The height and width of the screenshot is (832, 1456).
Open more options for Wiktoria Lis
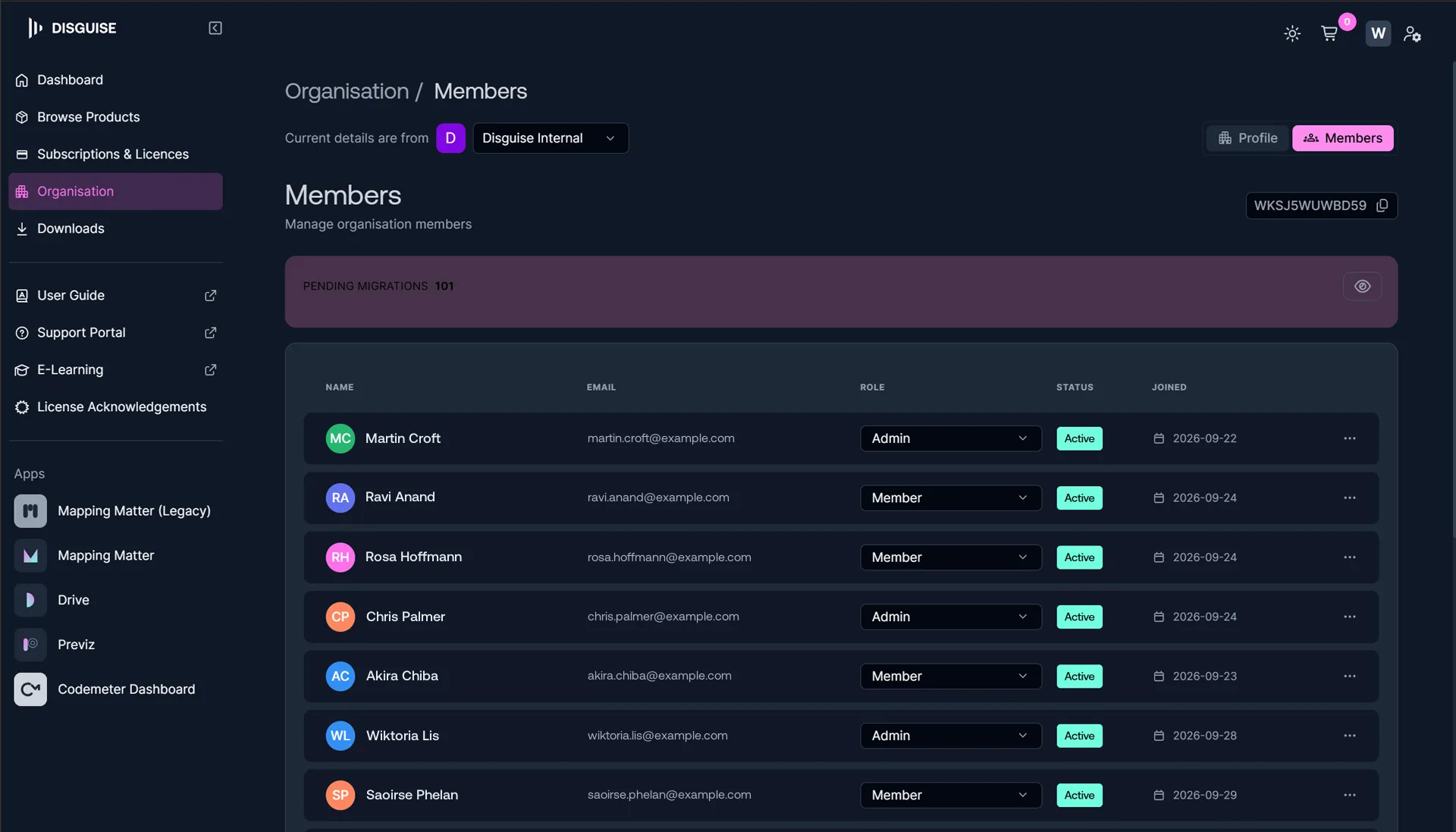pyautogui.click(x=1349, y=736)
